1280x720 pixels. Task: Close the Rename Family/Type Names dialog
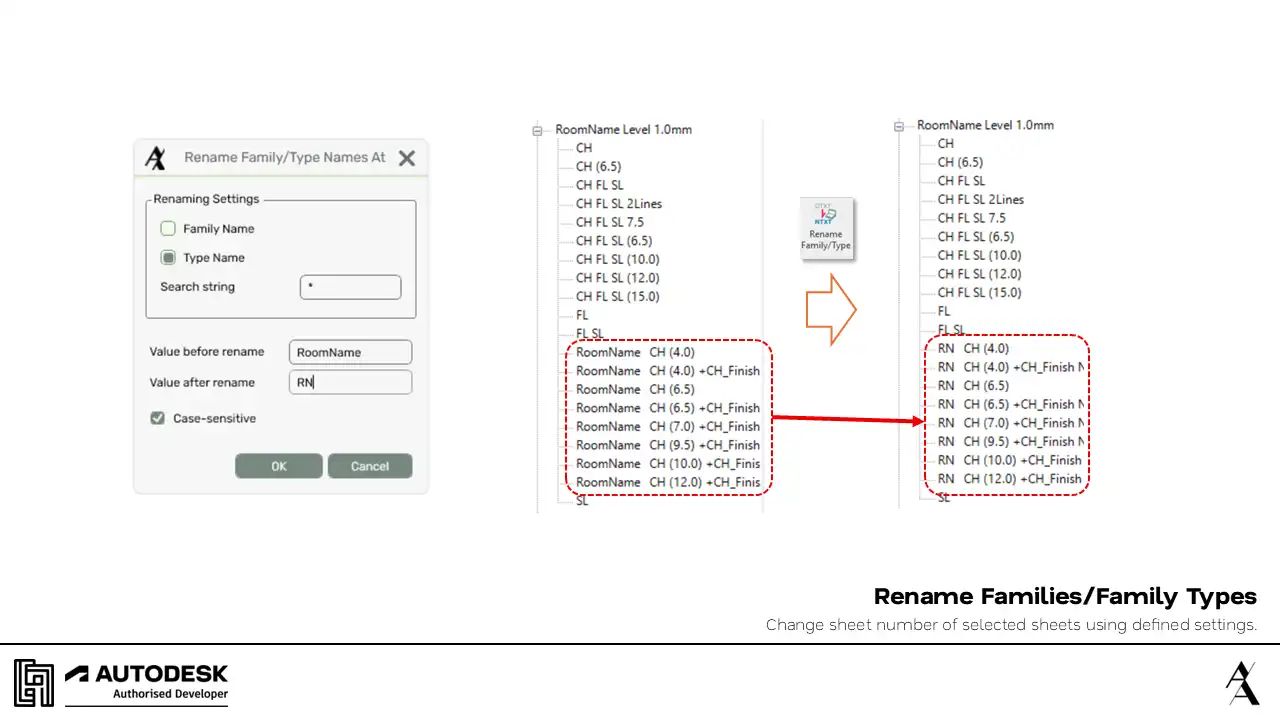click(x=406, y=158)
